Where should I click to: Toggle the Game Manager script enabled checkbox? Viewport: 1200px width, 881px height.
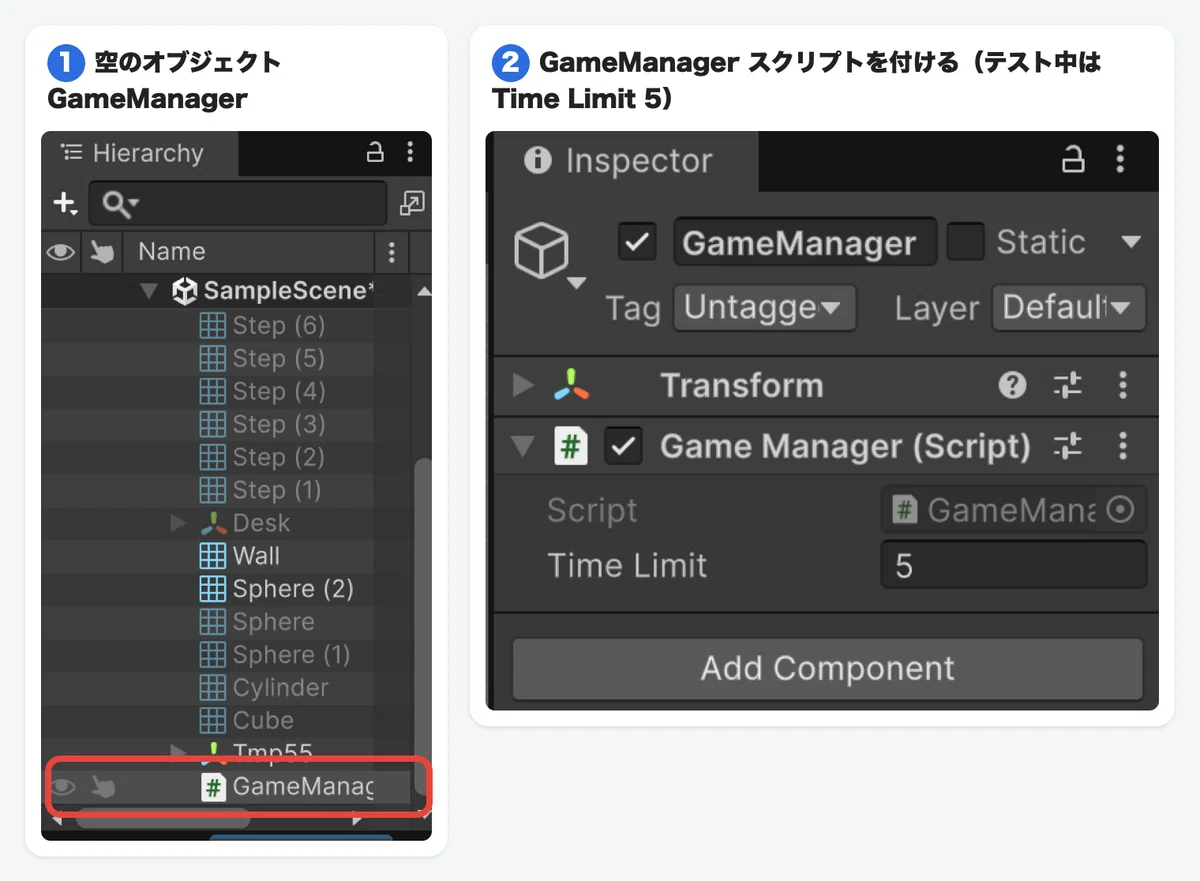[624, 447]
